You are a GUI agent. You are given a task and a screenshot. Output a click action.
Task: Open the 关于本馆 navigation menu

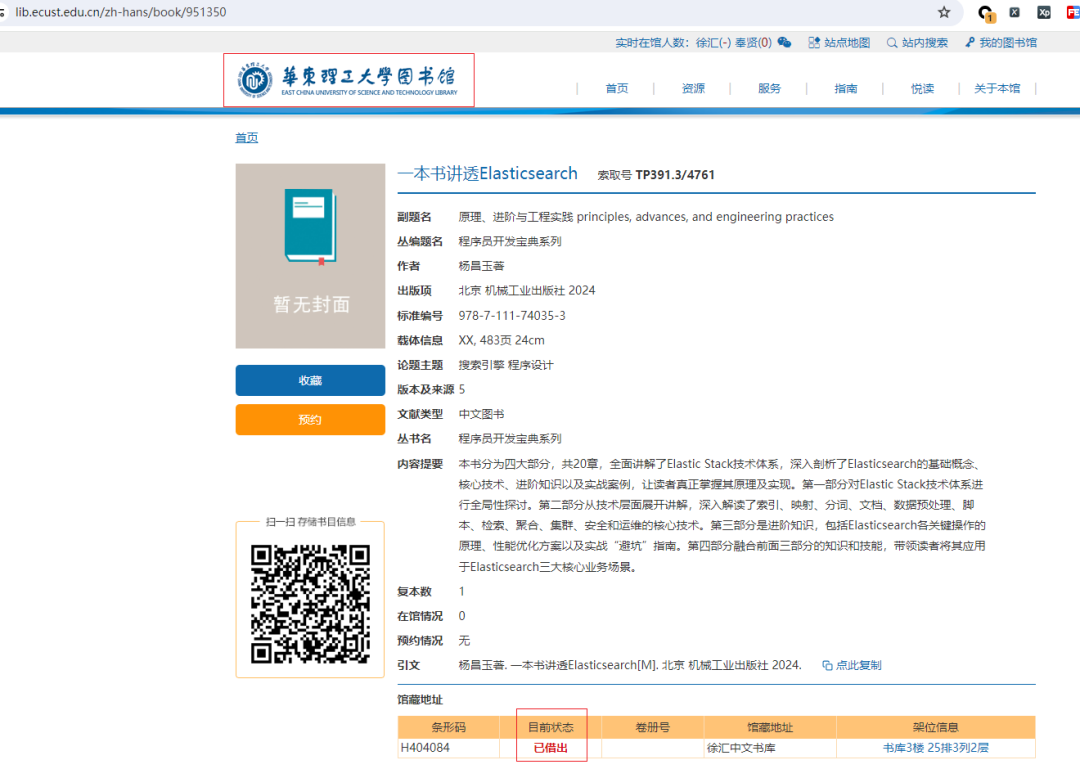(x=997, y=88)
